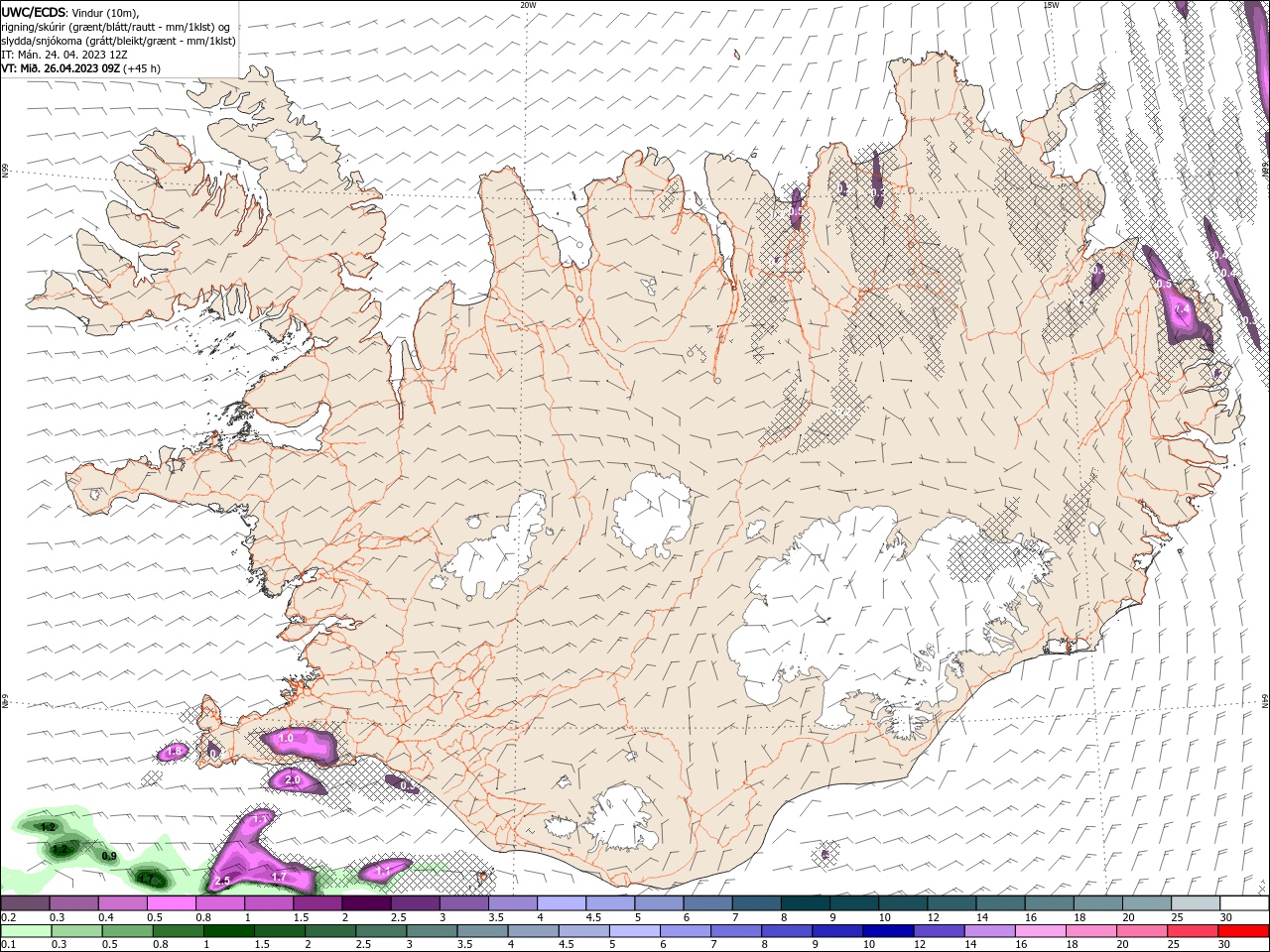Click the '2.0' pink precipitation value
Image resolution: width=1270 pixels, height=952 pixels.
click(293, 780)
